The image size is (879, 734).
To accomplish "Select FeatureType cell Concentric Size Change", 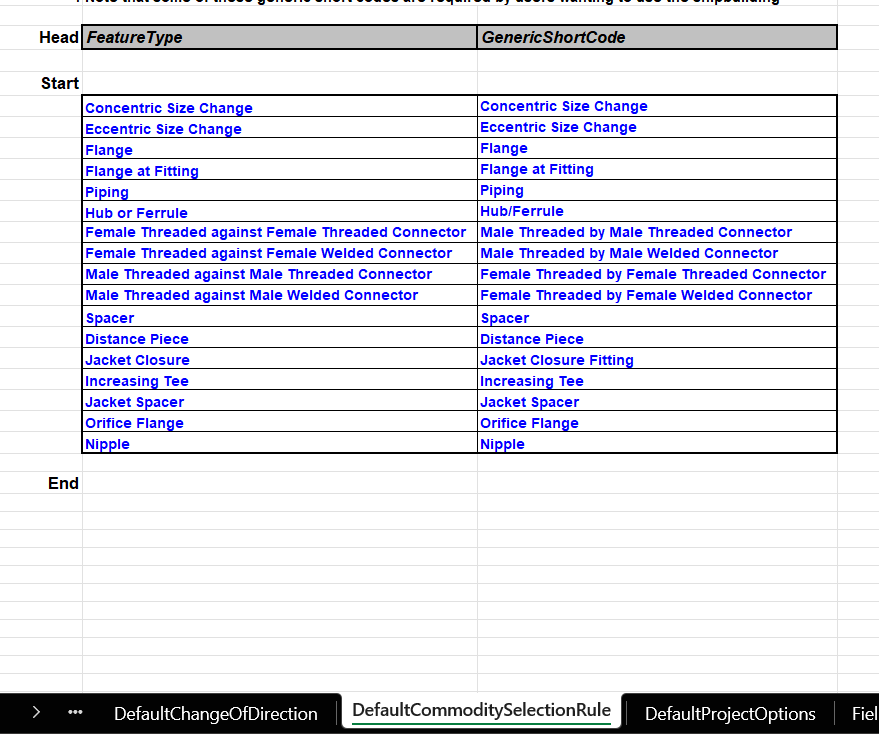I will click(x=280, y=107).
